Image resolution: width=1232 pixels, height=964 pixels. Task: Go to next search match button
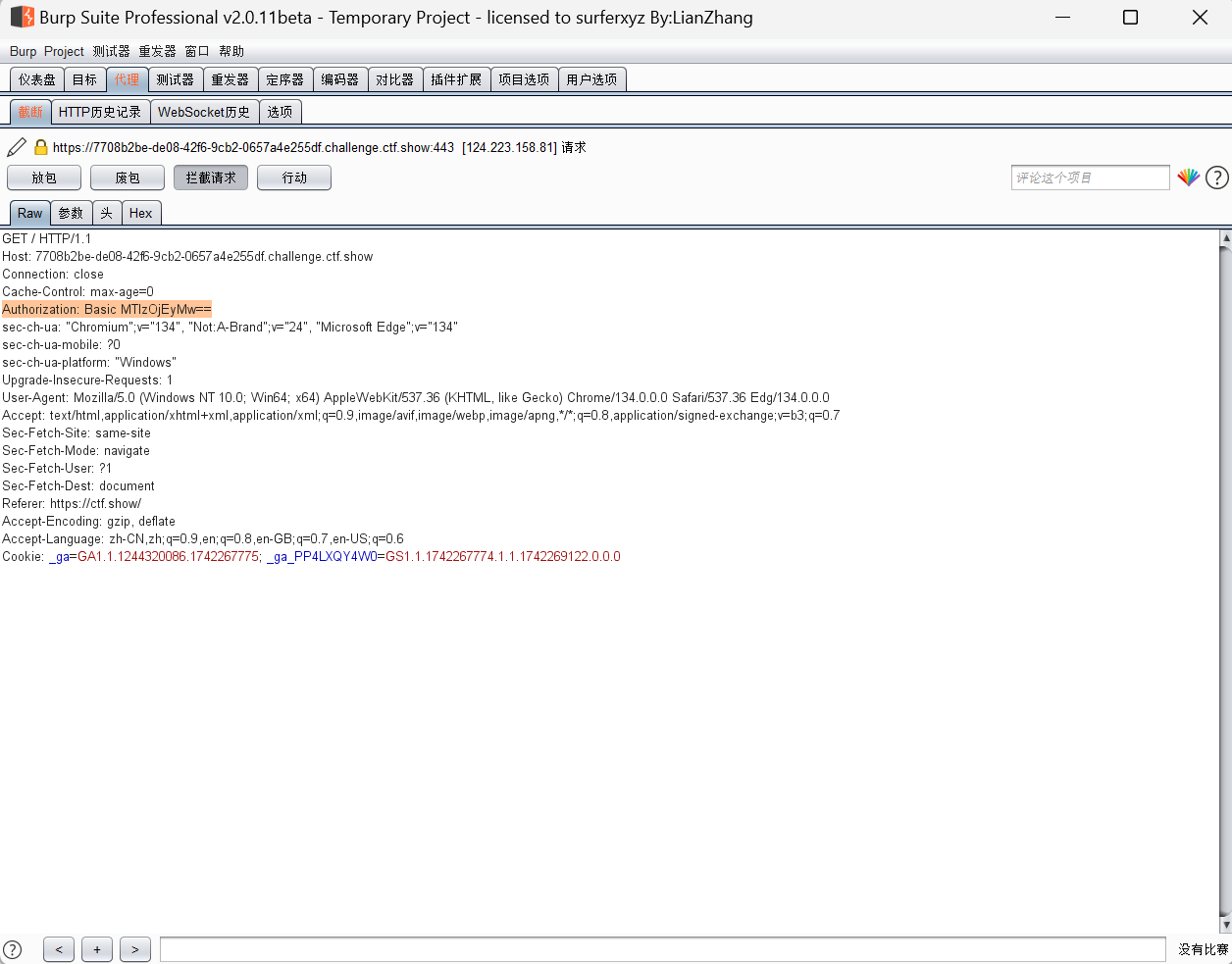pyautogui.click(x=135, y=949)
